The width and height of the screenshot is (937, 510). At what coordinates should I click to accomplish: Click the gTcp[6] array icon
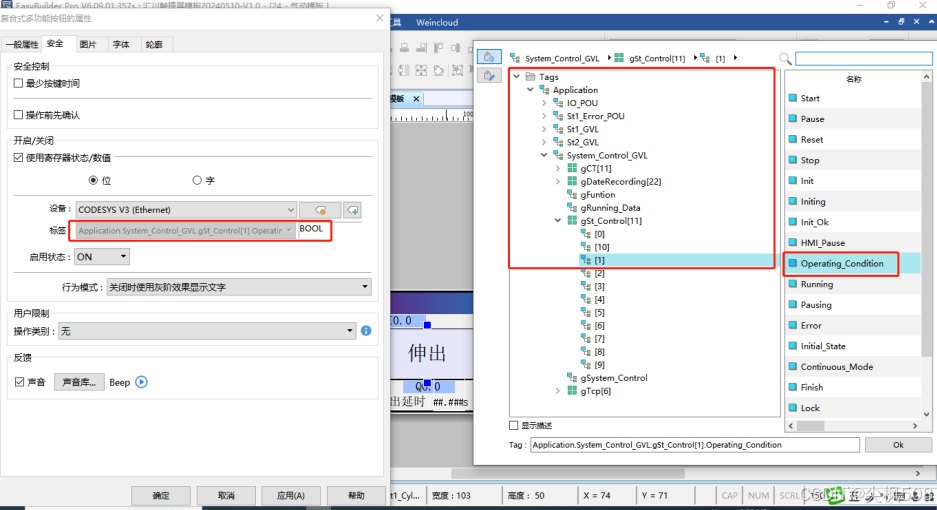(572, 390)
